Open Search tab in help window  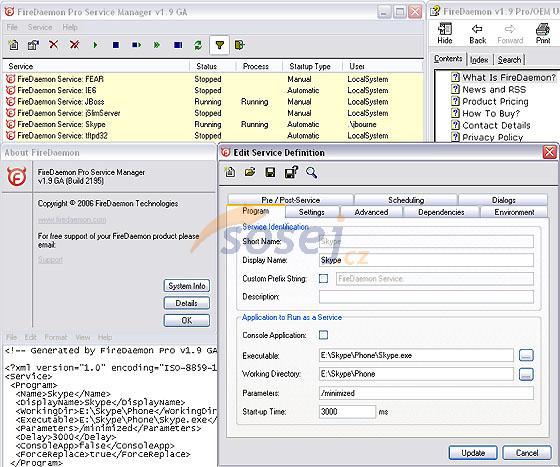click(x=509, y=60)
